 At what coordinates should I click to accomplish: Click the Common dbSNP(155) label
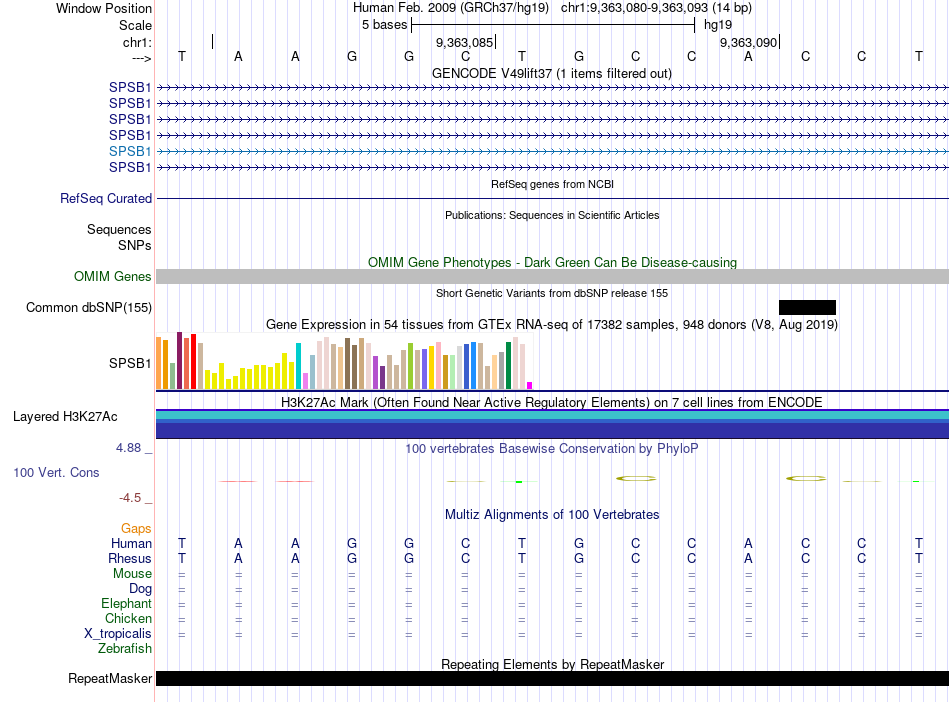click(x=88, y=308)
